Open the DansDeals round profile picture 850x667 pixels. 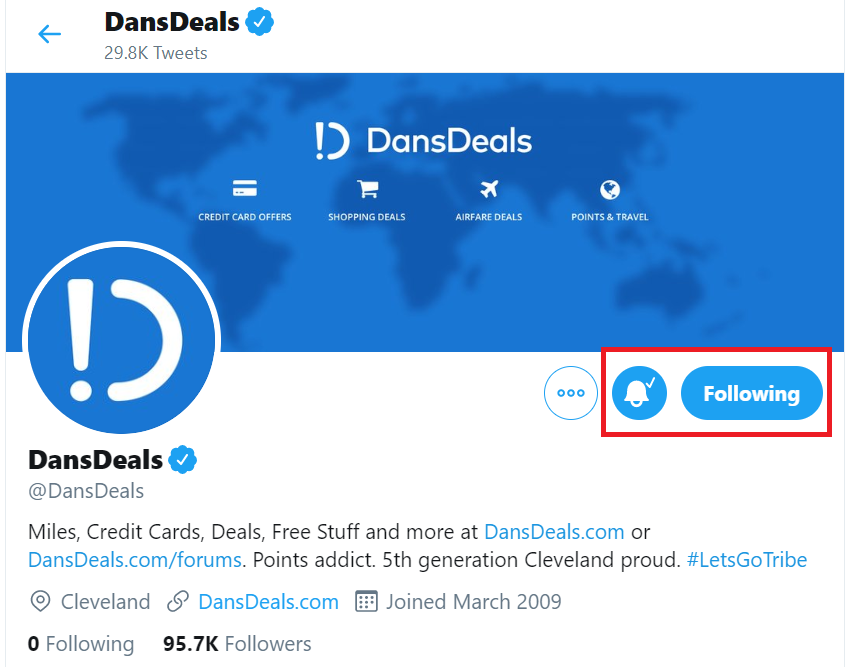121,340
